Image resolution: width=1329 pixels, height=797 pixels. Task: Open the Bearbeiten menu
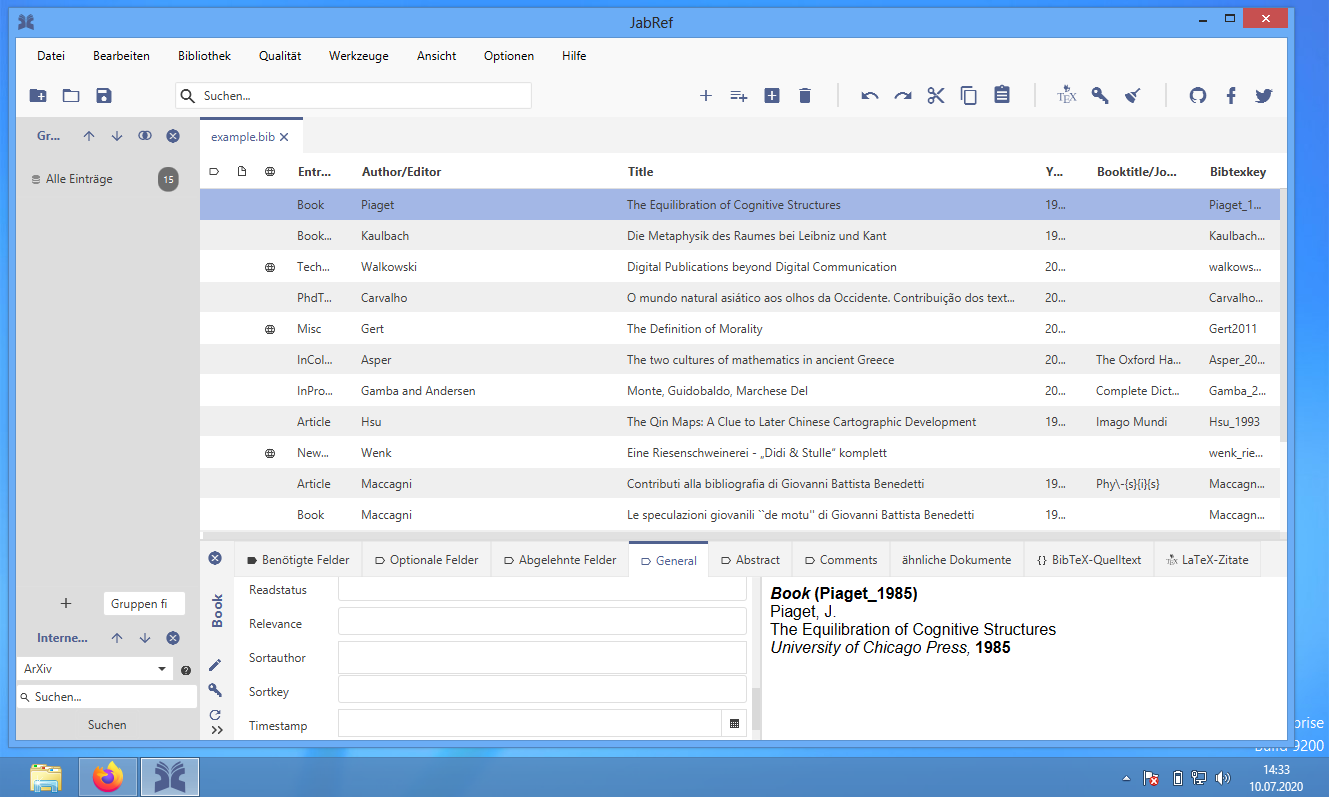coord(121,56)
